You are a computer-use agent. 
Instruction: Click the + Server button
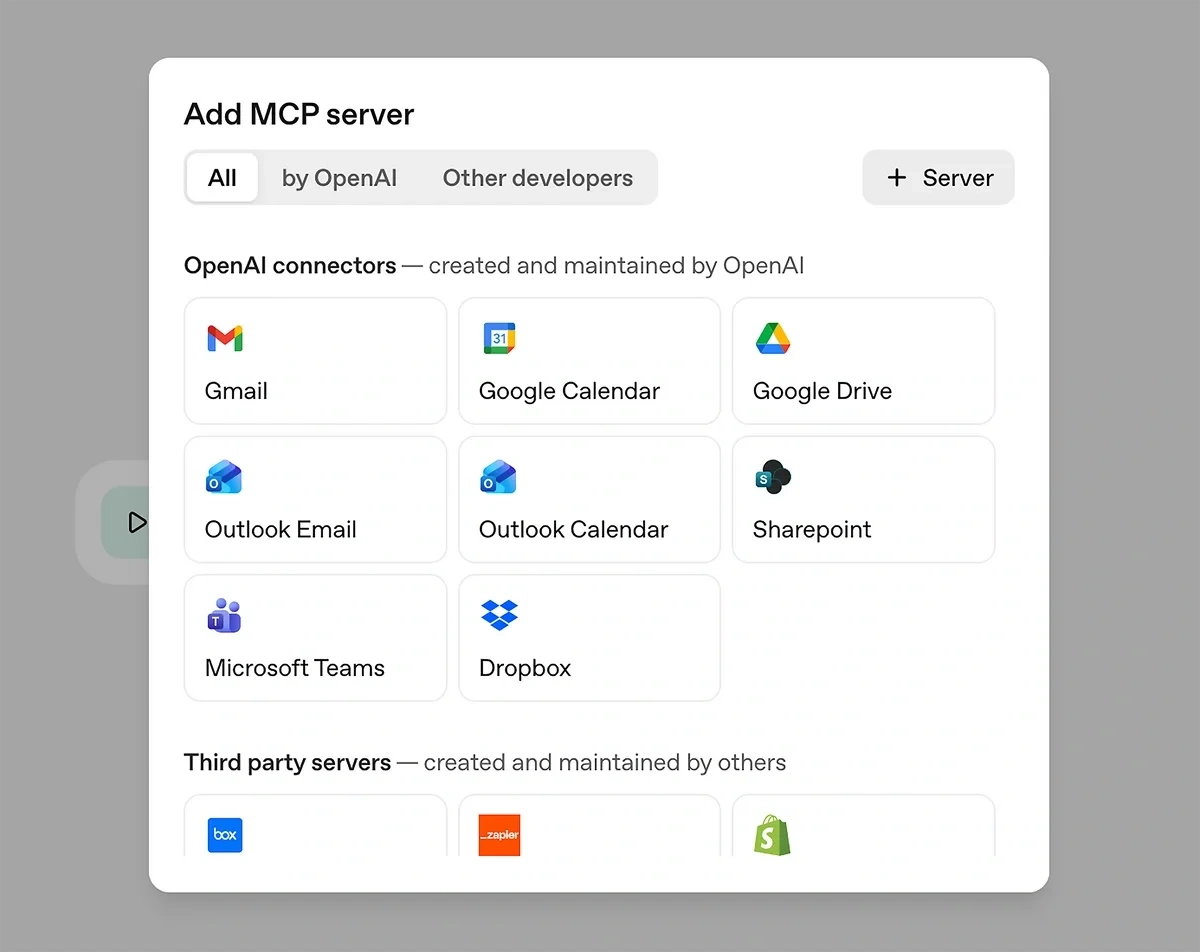(x=937, y=177)
